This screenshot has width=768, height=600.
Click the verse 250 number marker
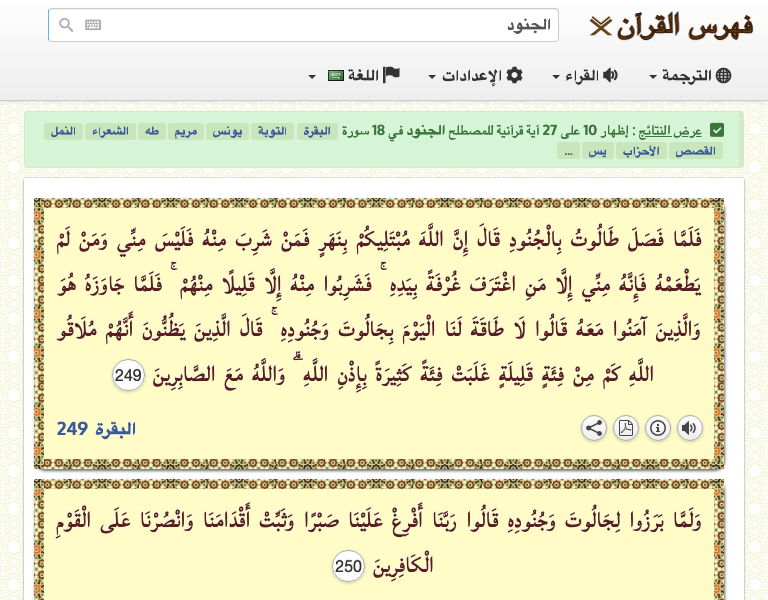(347, 567)
